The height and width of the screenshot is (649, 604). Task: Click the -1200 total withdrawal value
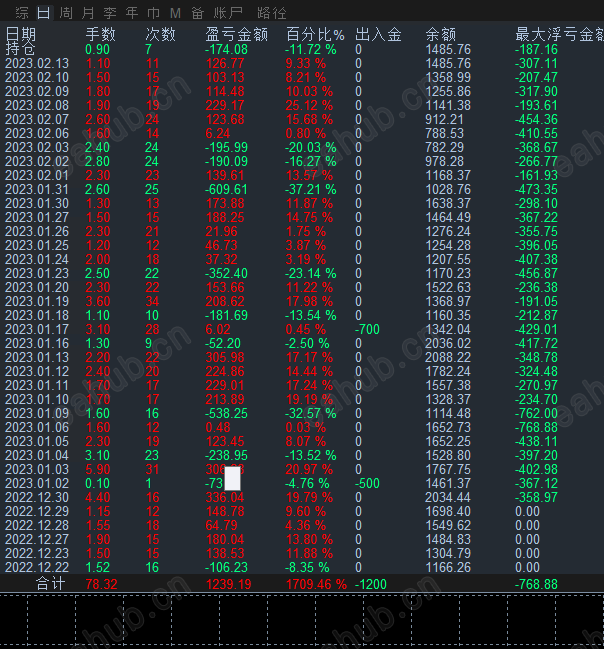371,584
